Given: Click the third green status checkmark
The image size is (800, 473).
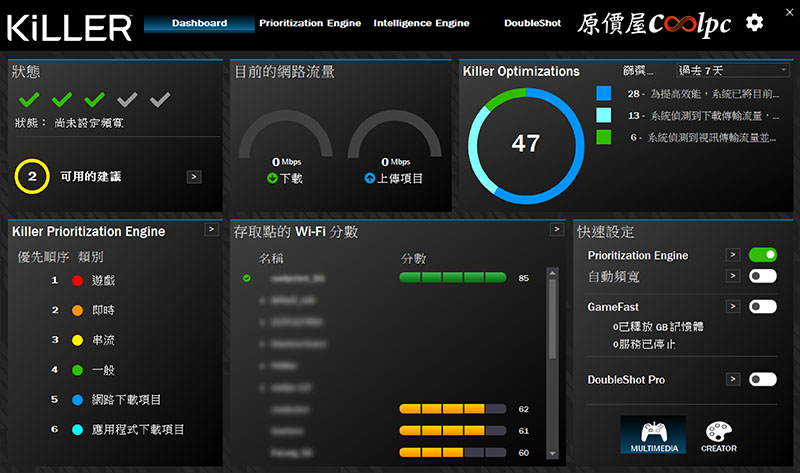Looking at the screenshot, I should [94, 99].
